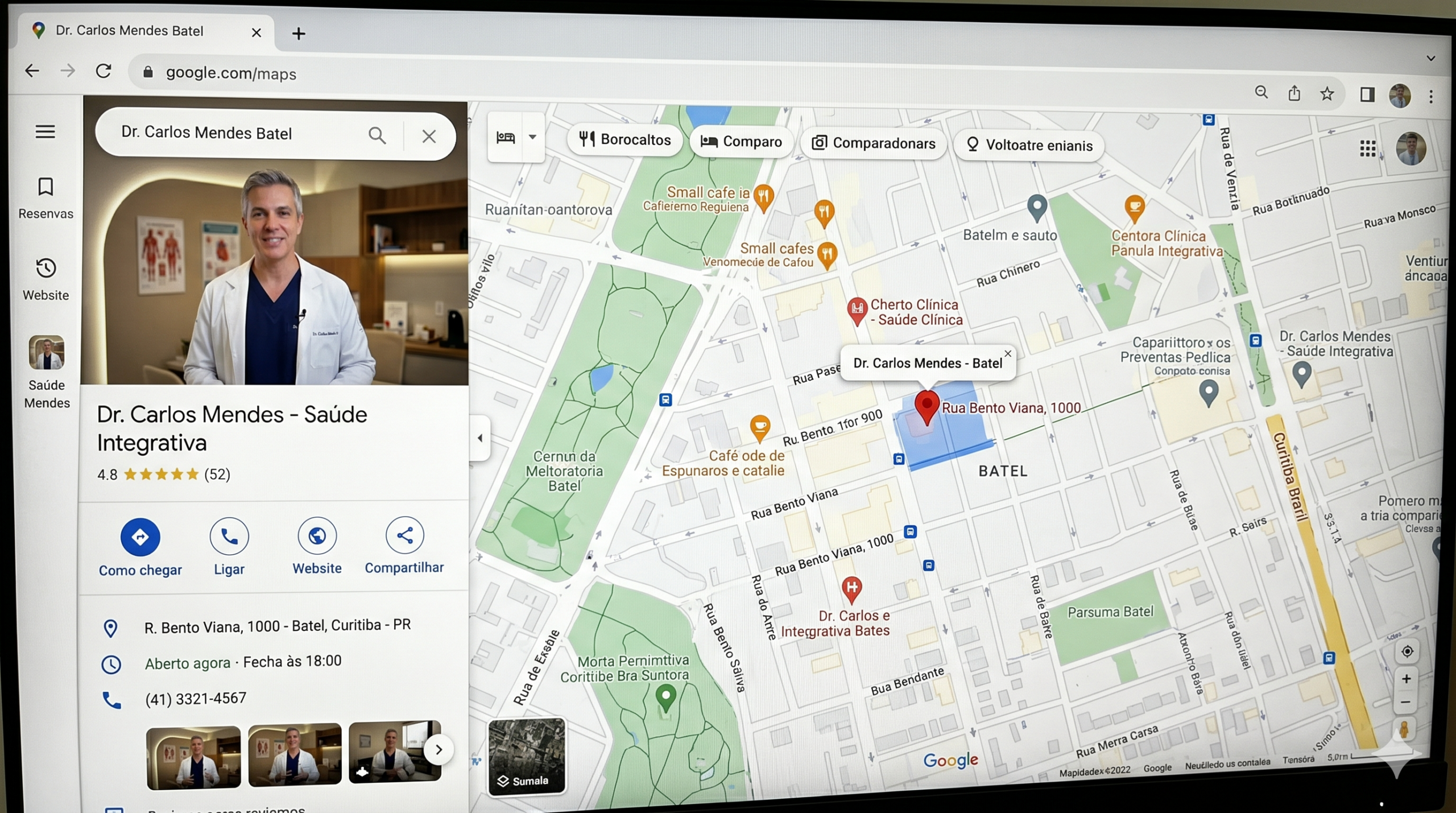Go forward with the browser forward arrow

pyautogui.click(x=68, y=71)
